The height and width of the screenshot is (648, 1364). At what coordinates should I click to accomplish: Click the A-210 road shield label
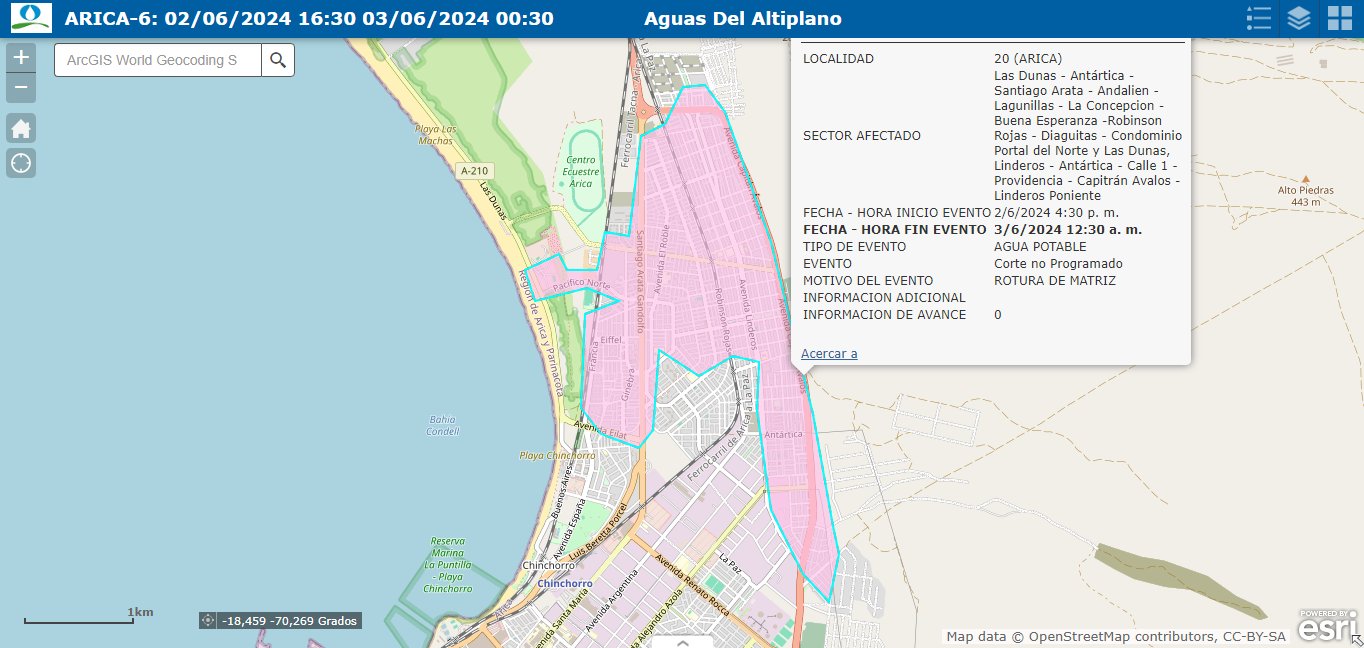[474, 171]
